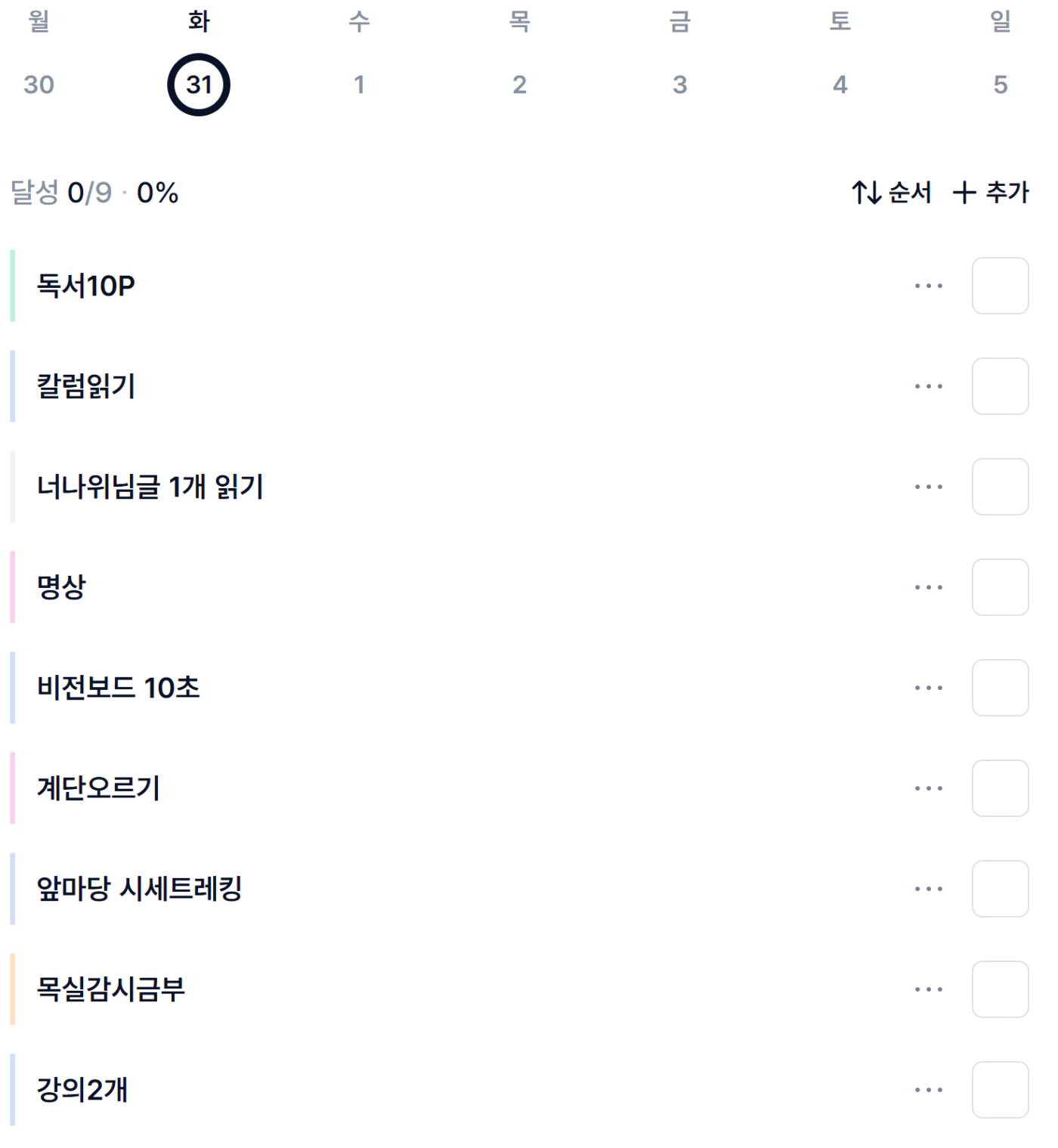Open more options for 강의2개

928,1090
